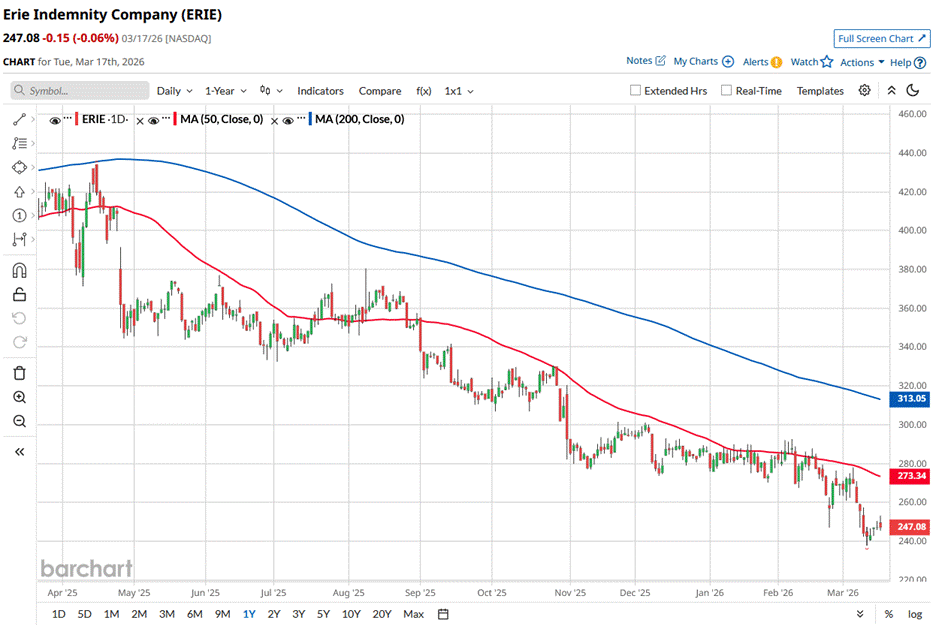Switch to dark mode with moon icon

coord(912,90)
